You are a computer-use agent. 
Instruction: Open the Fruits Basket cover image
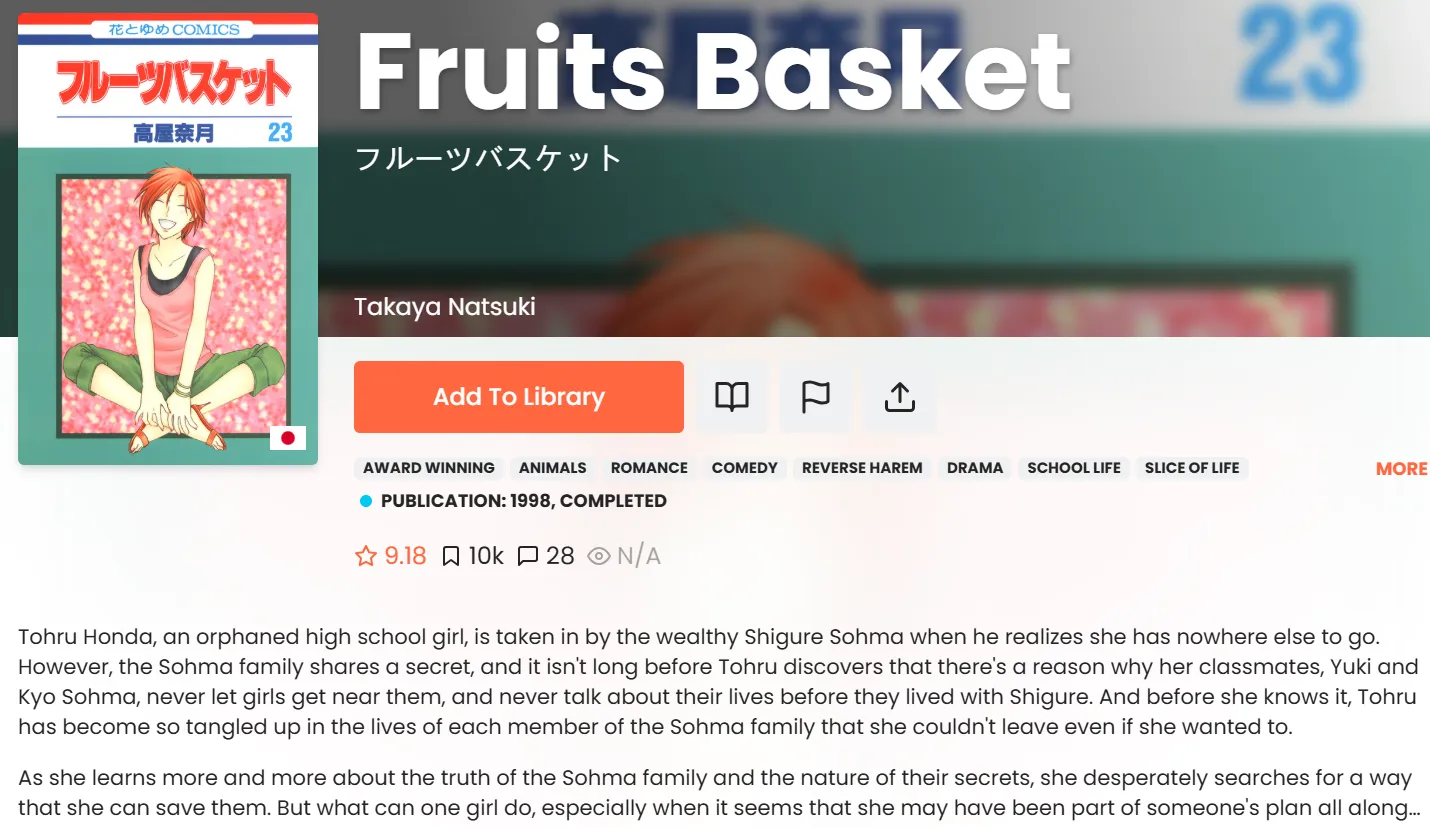(168, 240)
